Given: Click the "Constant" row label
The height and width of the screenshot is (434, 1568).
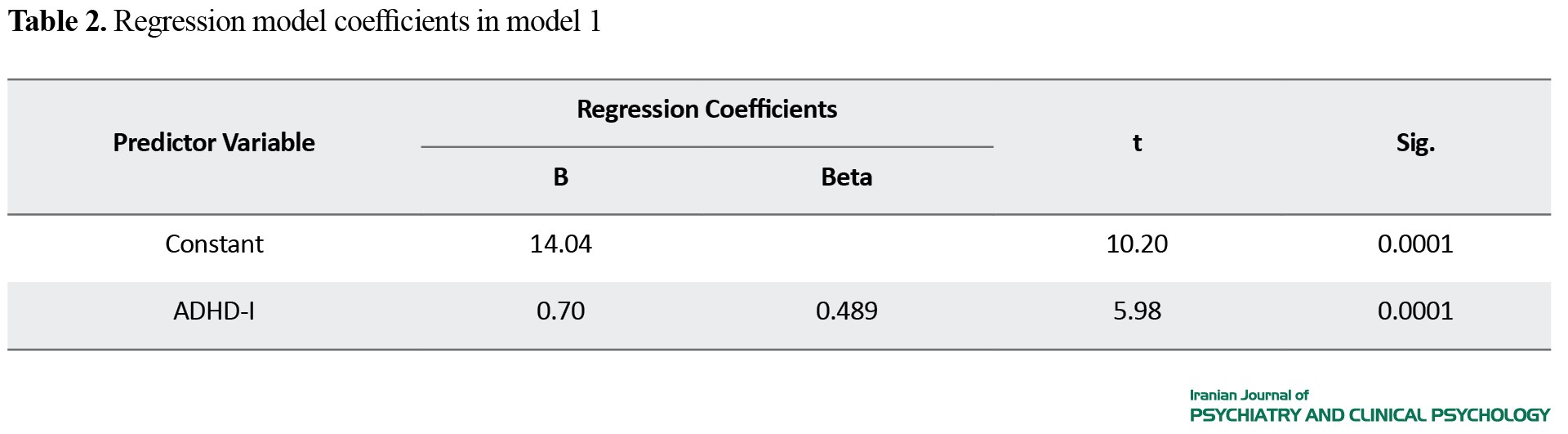Looking at the screenshot, I should tap(214, 244).
